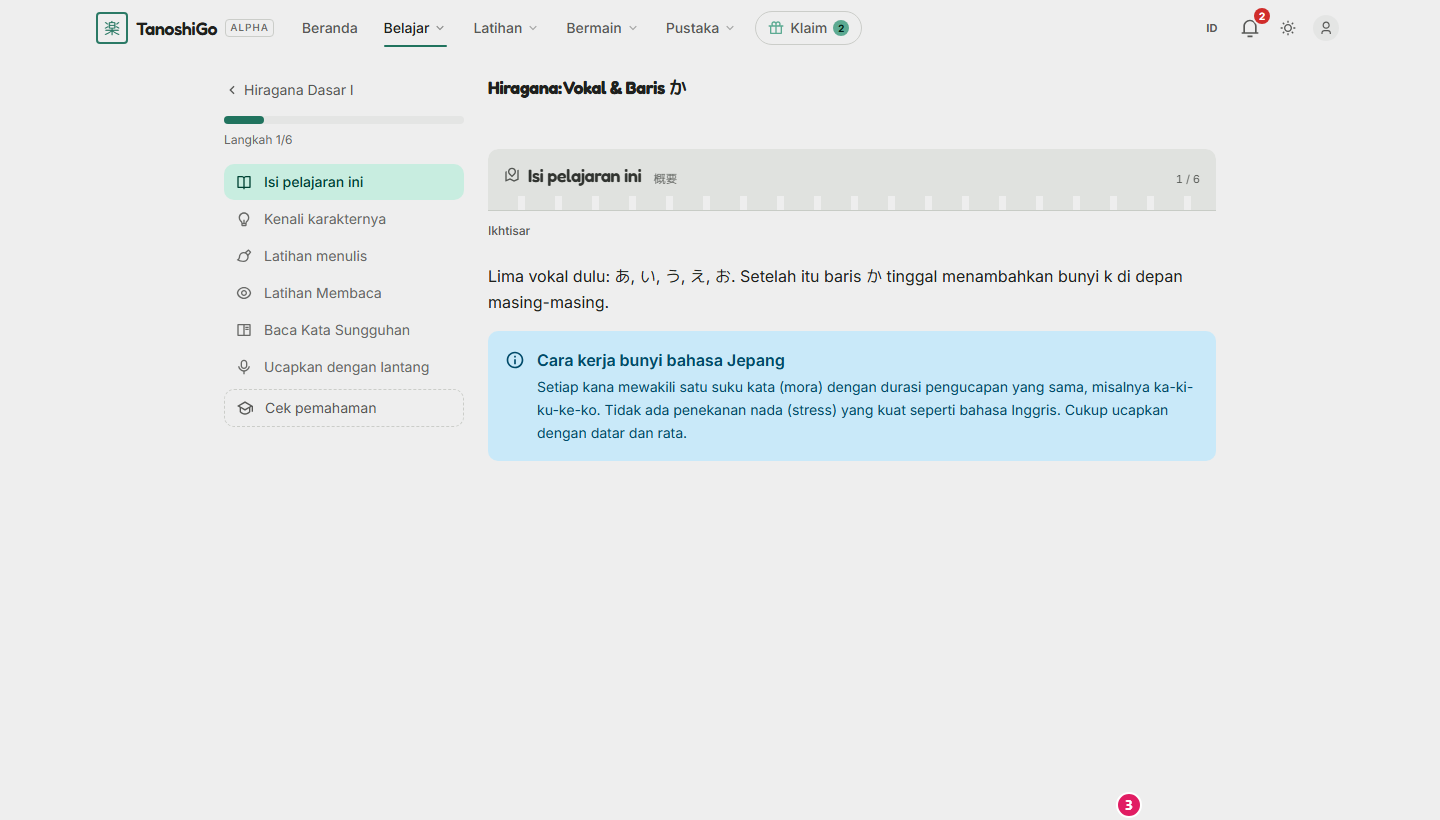Click the section header icon beside Isi pelajaran ini
Screen dimensions: 1440x820
tap(512, 175)
